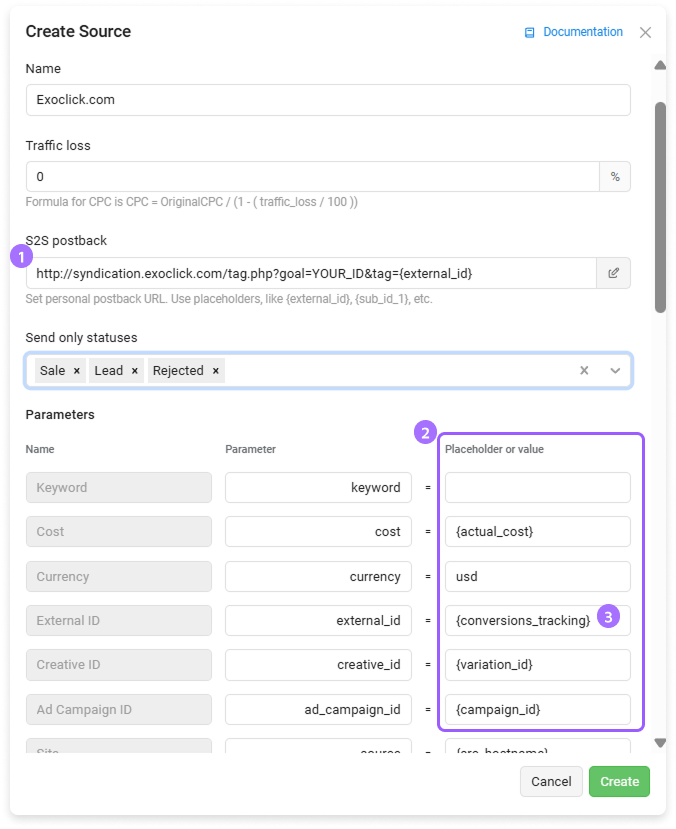Click the currency value field containing usd

[537, 576]
